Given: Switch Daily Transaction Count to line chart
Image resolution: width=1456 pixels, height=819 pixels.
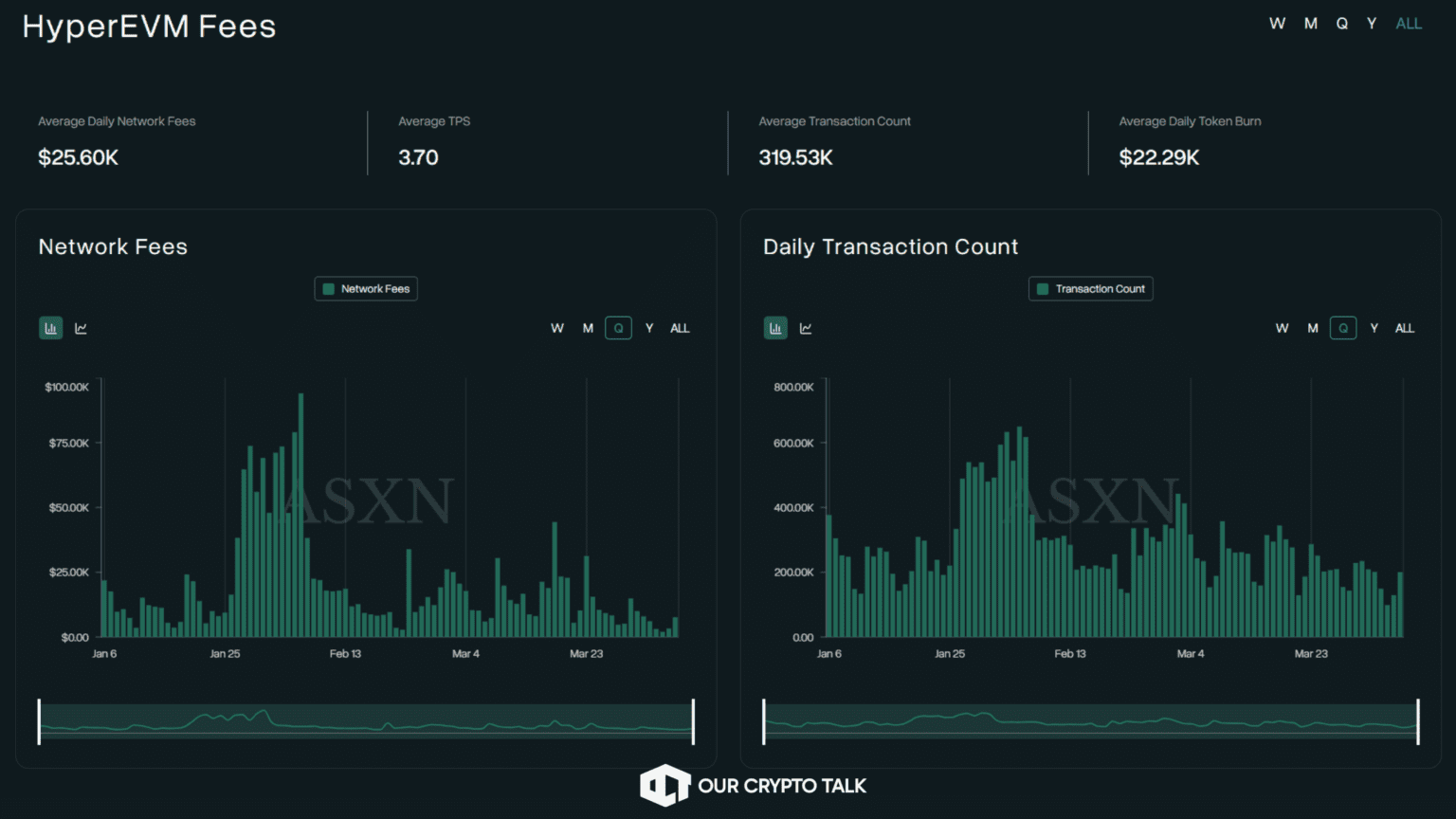Looking at the screenshot, I should tap(806, 328).
